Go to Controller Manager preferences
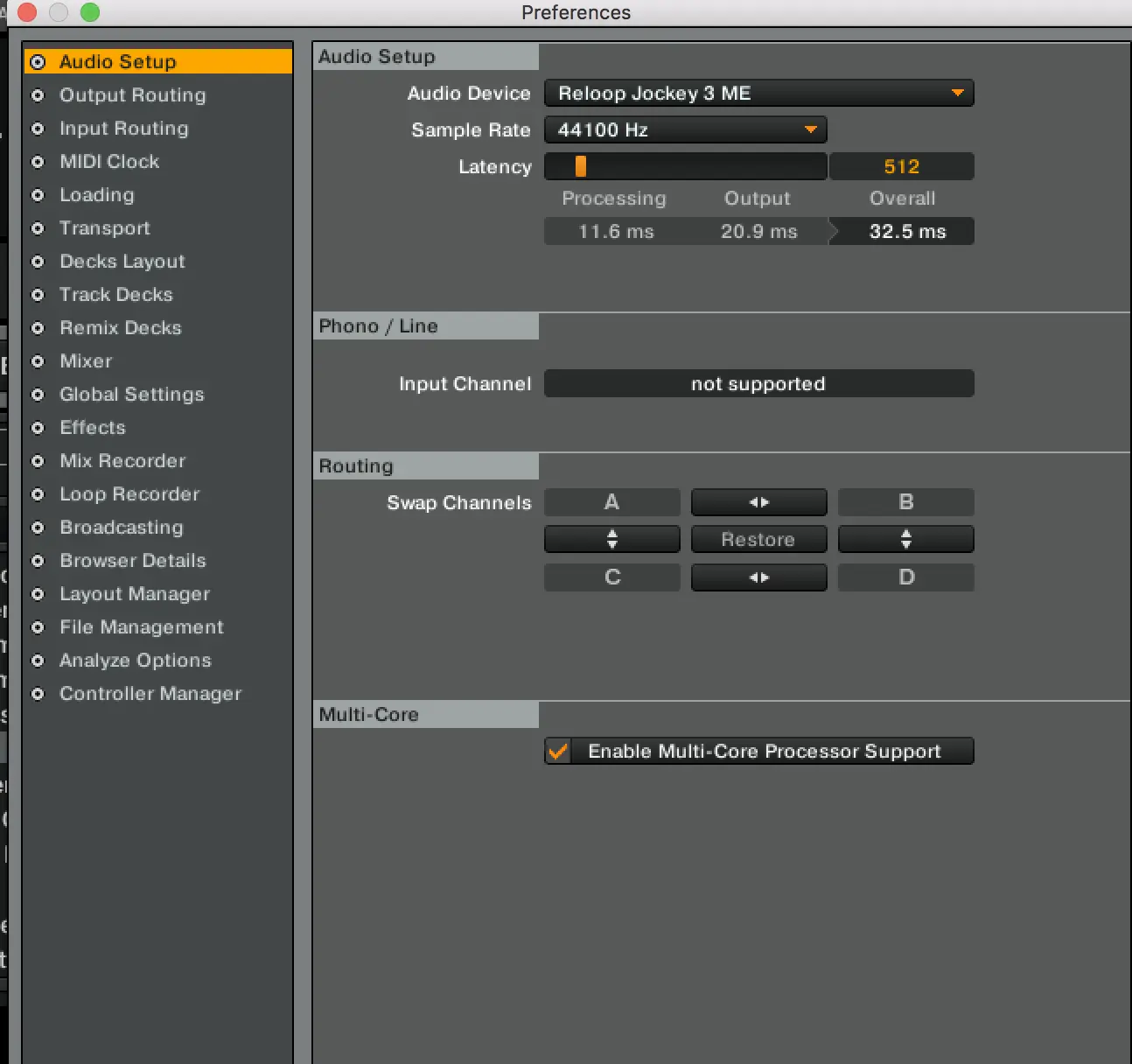 150,694
